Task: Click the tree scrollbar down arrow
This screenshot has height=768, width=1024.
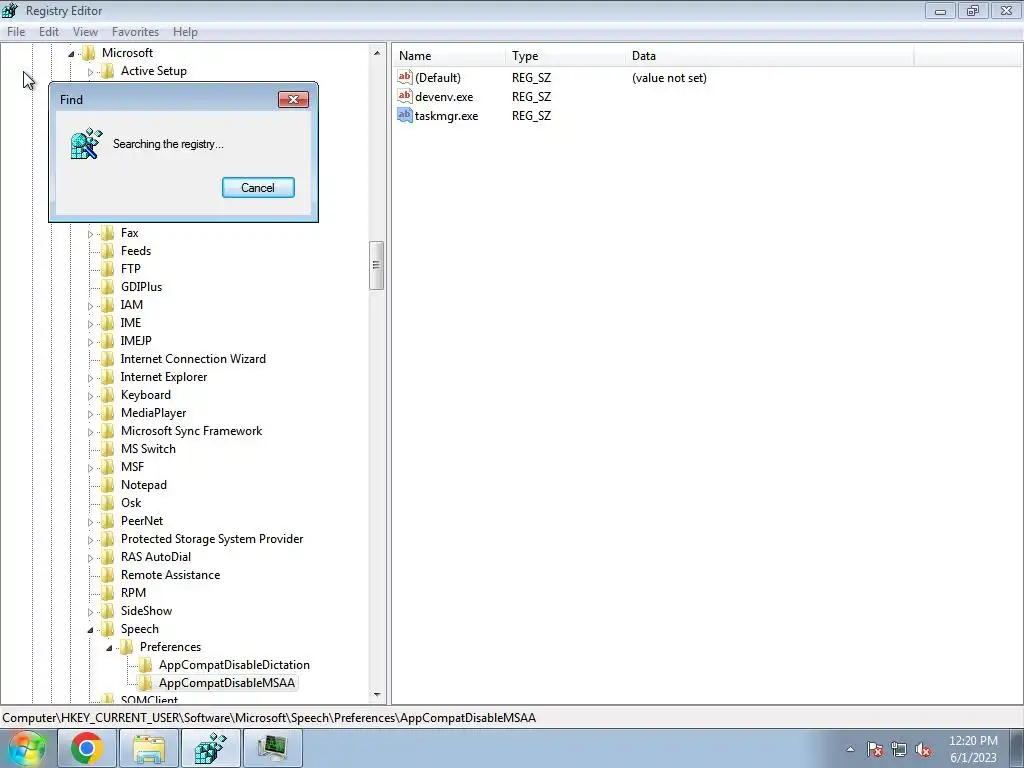Action: pos(377,695)
